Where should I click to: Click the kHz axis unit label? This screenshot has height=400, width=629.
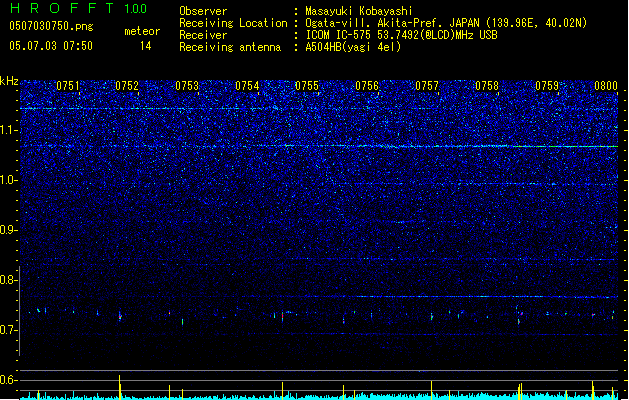(x=9, y=81)
